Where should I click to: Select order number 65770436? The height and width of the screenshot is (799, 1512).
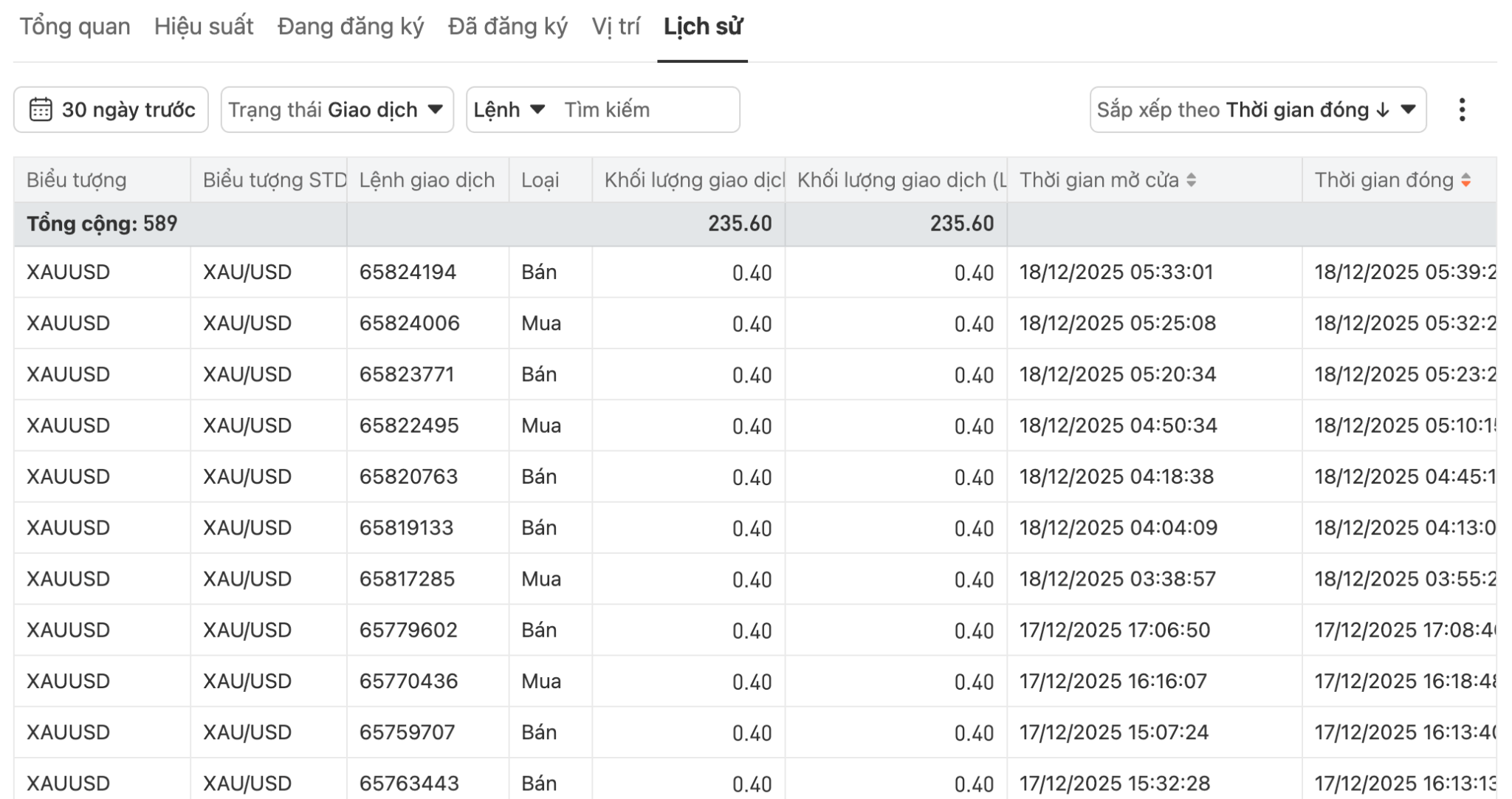(408, 681)
